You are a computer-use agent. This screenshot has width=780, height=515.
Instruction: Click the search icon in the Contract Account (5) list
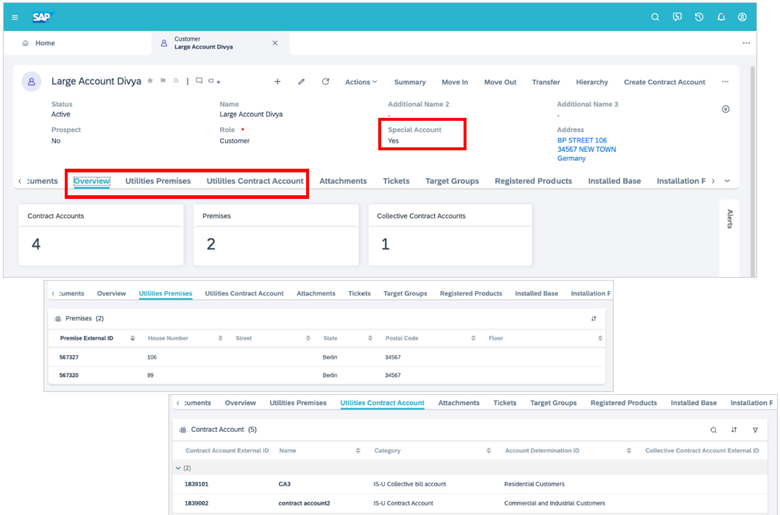pos(713,430)
